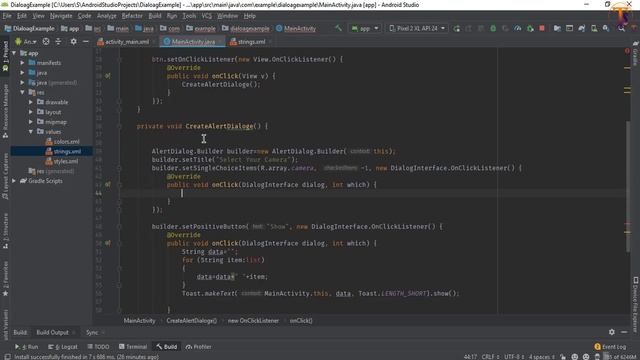
Task: Click the Attach Debugger to Android Process icon
Action: point(530,28)
